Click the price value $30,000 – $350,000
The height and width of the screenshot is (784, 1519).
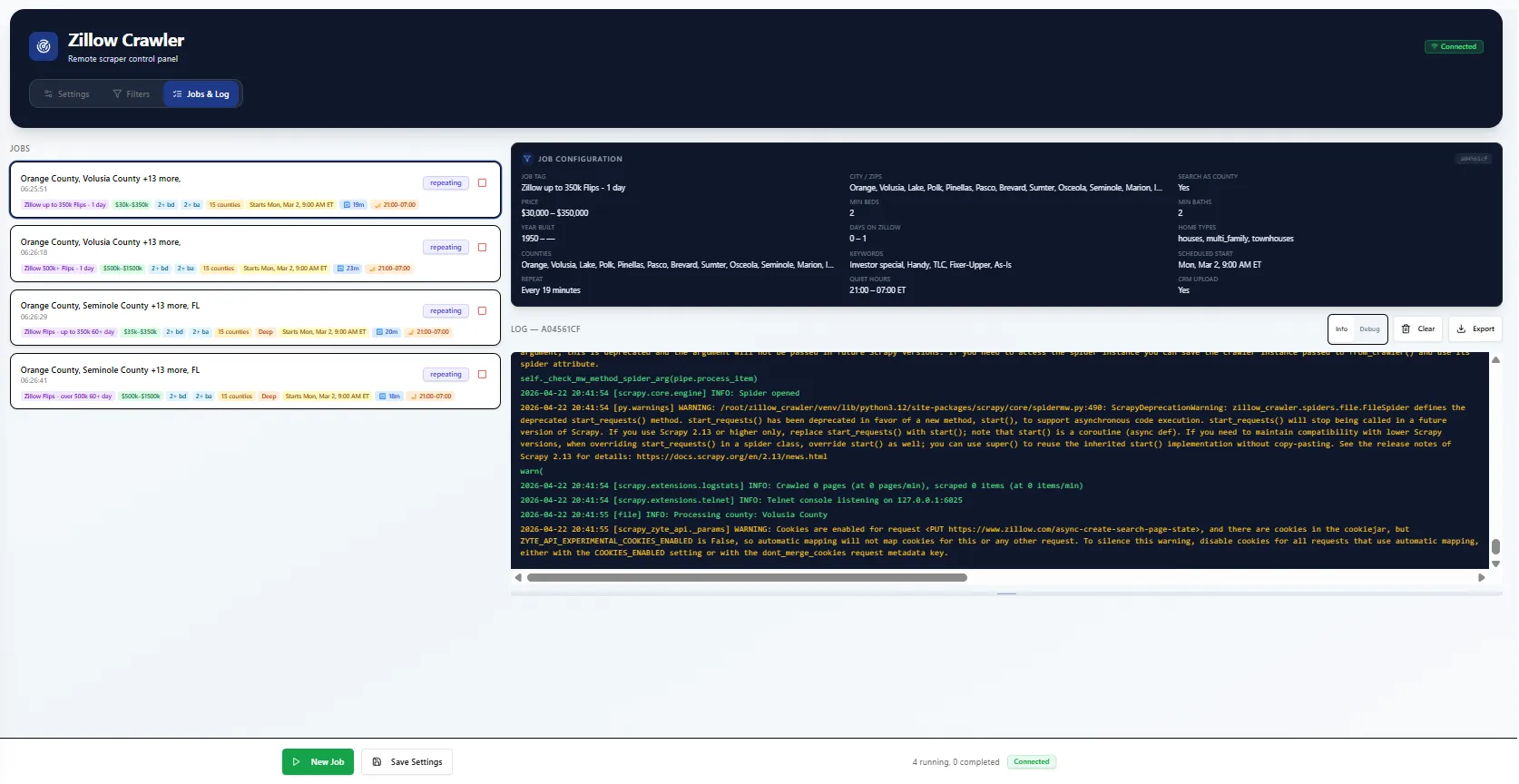pos(554,213)
